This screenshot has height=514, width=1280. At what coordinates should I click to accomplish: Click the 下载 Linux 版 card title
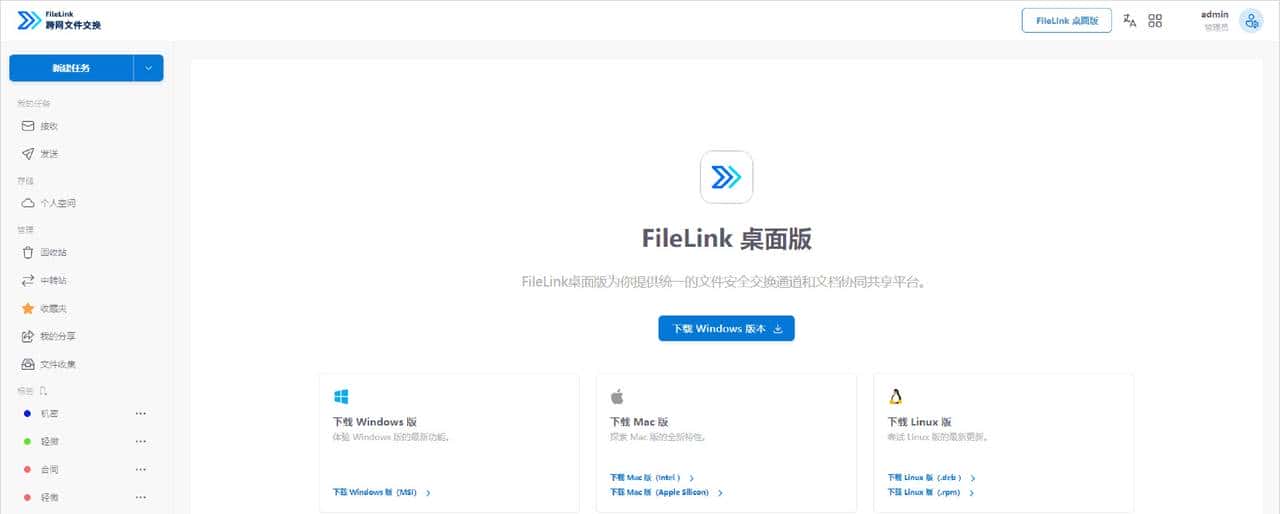(919, 422)
